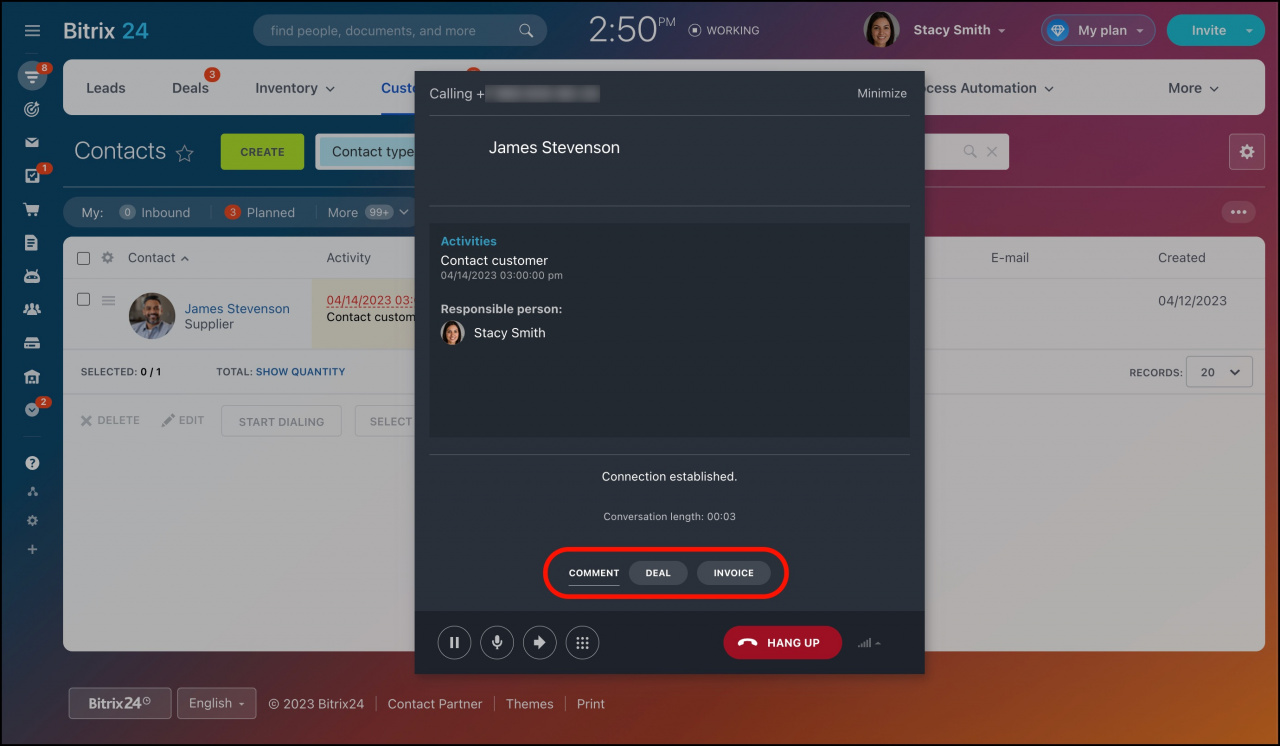1280x746 pixels.
Task: Click the Stacy Smith profile avatar
Action: [881, 30]
